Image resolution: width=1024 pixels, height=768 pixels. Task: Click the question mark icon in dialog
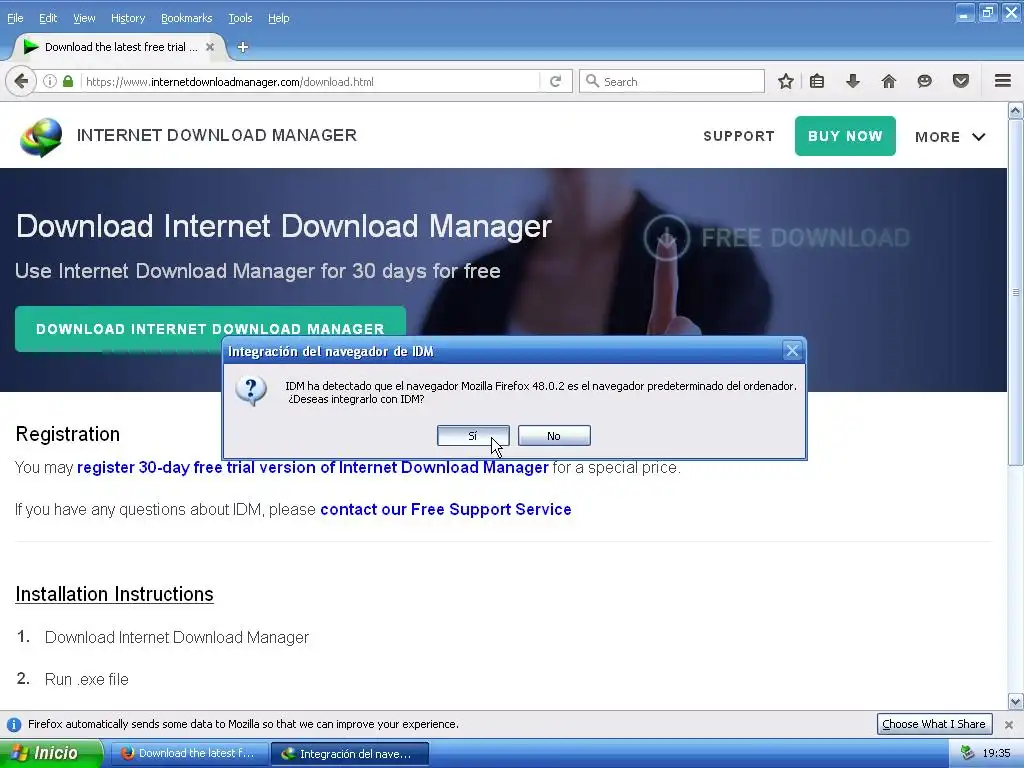(251, 391)
